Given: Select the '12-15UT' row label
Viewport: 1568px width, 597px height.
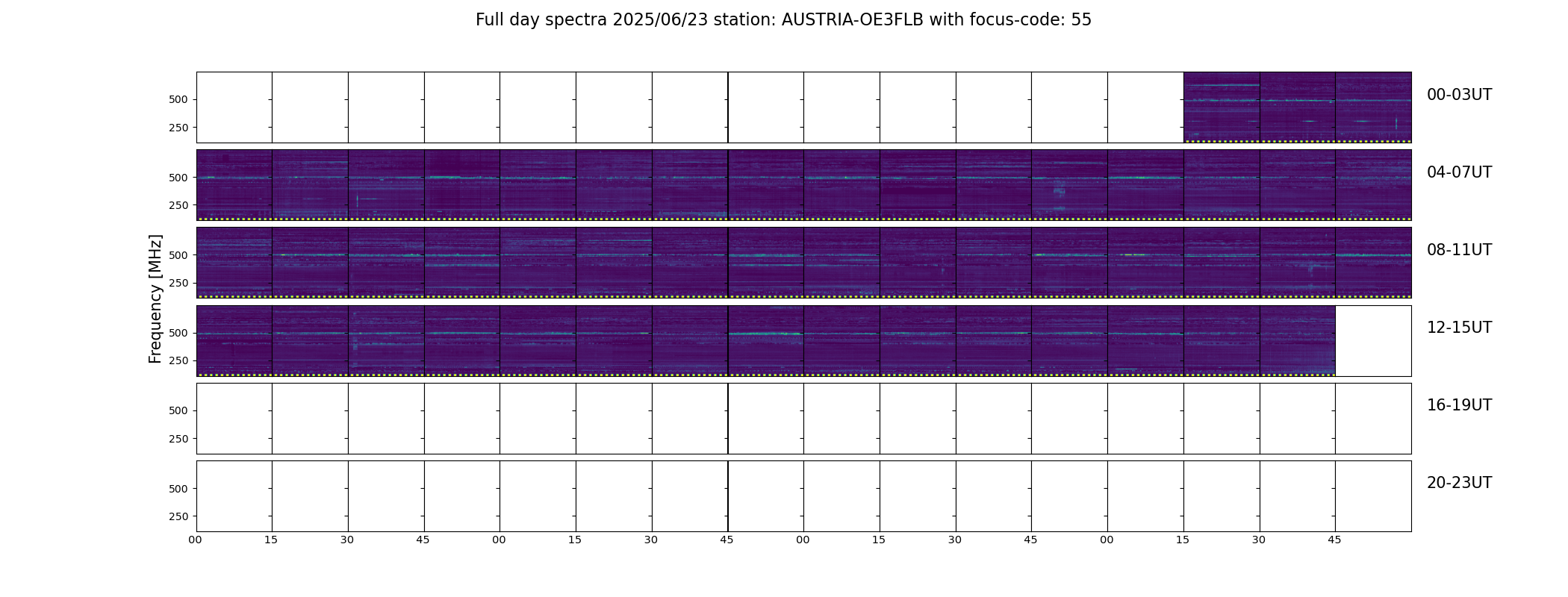Looking at the screenshot, I should pos(1459,328).
